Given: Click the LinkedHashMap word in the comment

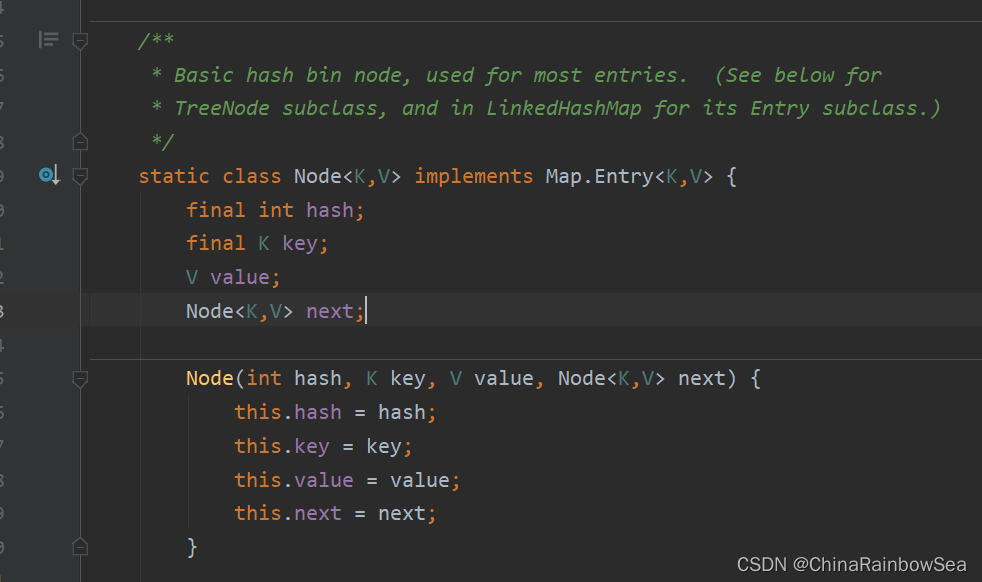Looking at the screenshot, I should (564, 108).
